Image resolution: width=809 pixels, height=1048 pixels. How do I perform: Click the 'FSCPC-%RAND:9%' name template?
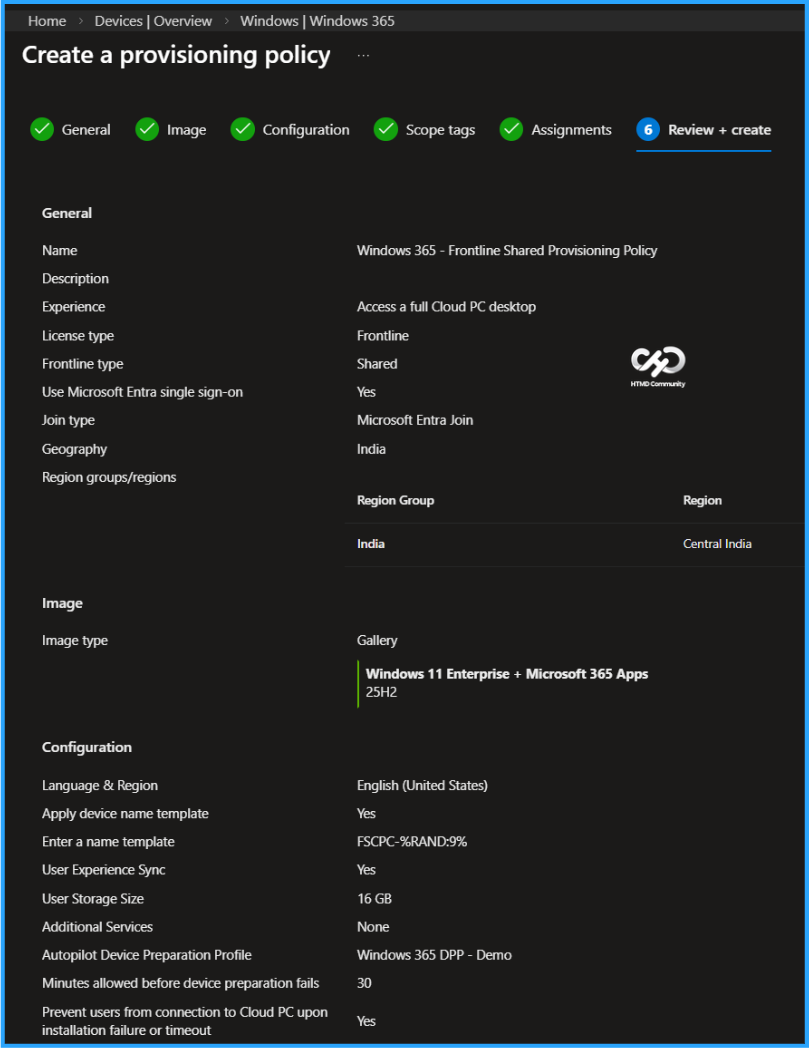click(x=412, y=842)
